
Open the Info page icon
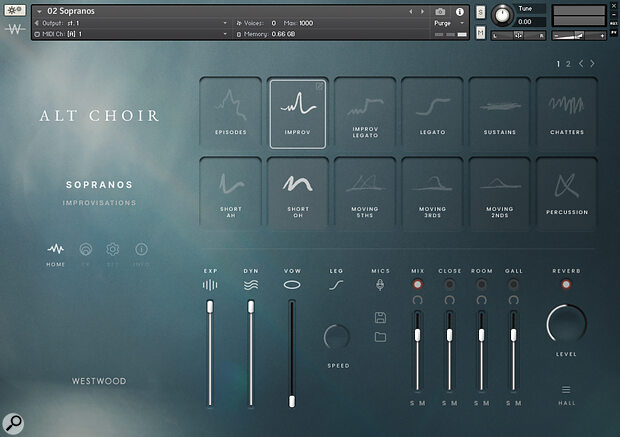[141, 249]
